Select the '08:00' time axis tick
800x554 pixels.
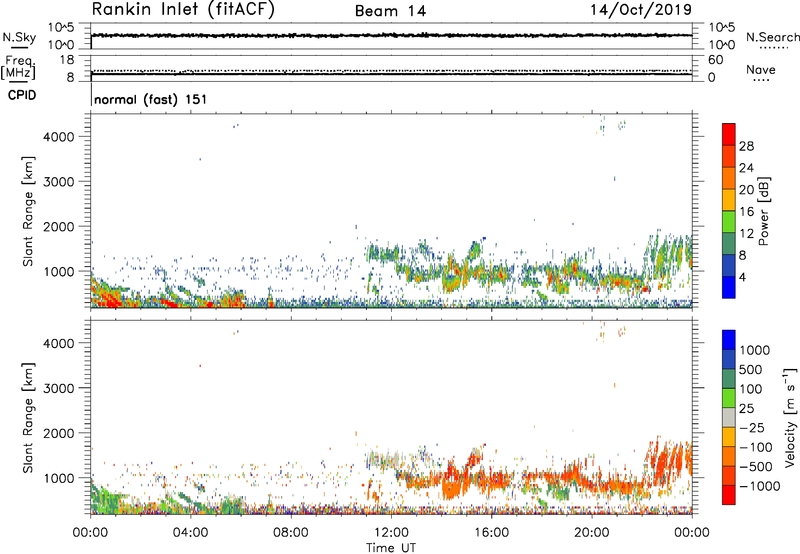click(290, 533)
